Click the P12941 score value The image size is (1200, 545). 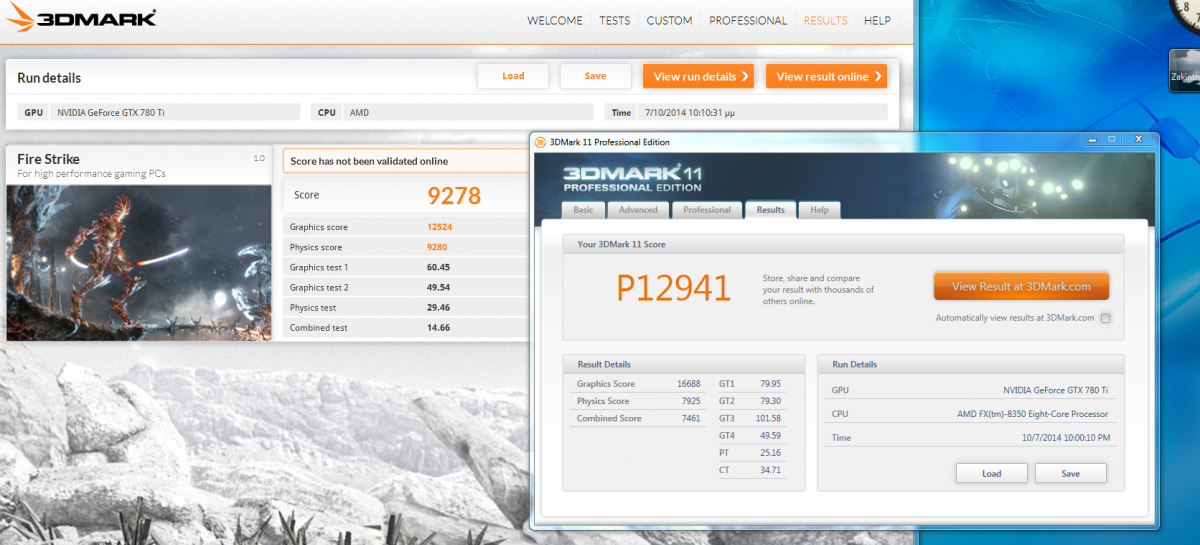pos(673,288)
